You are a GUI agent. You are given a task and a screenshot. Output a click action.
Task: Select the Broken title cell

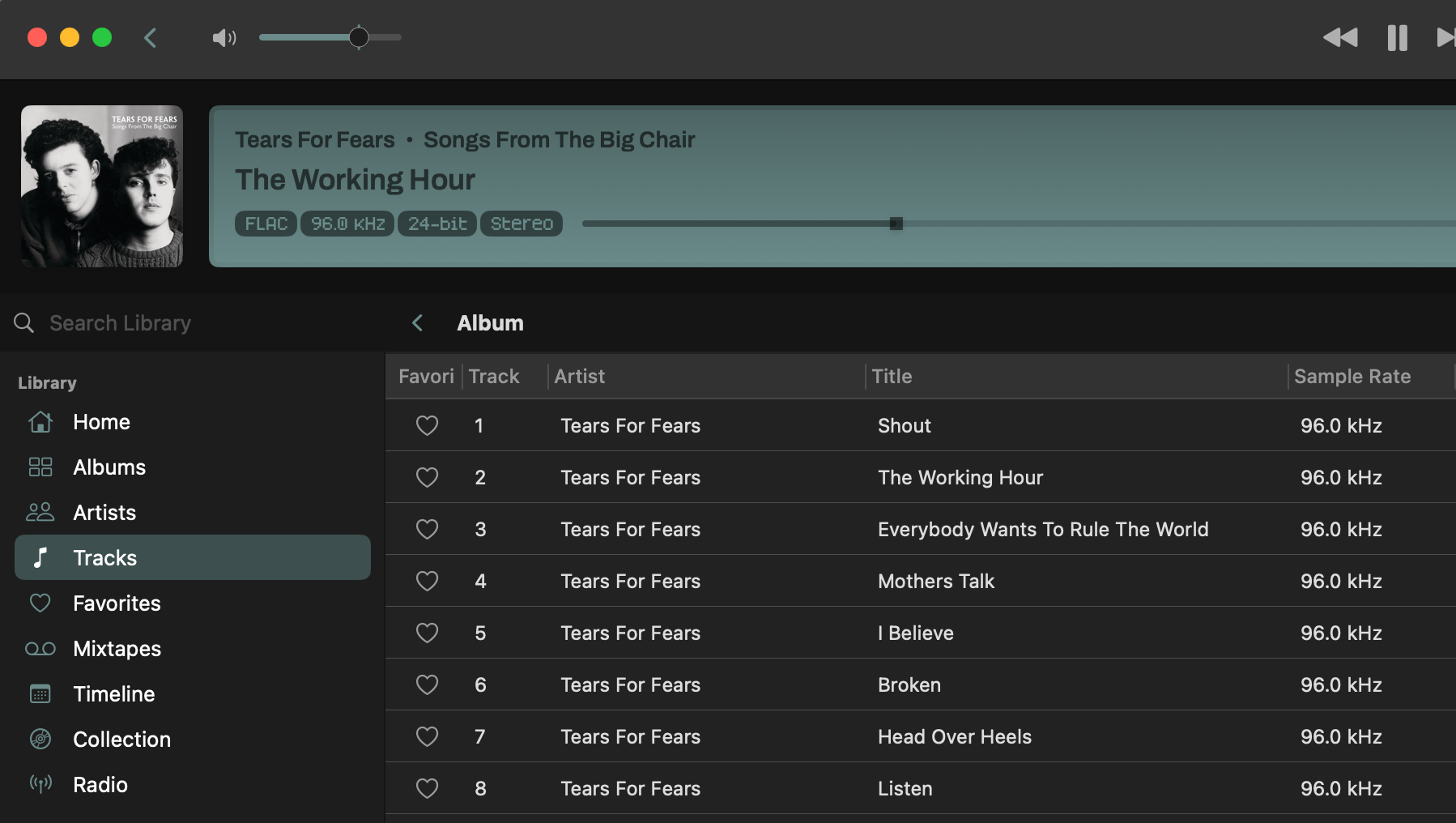[909, 685]
